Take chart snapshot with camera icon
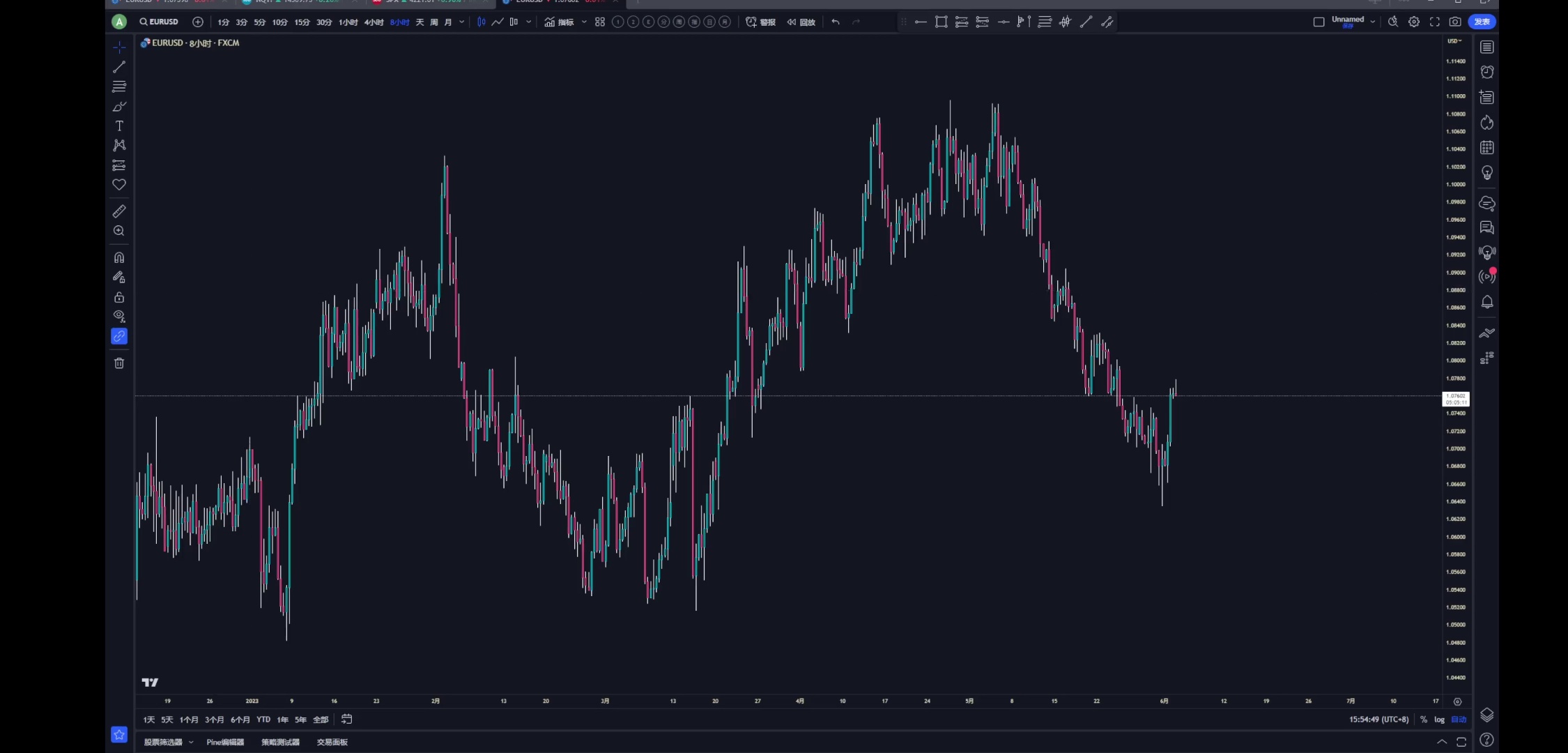The image size is (1568, 753). [1455, 22]
